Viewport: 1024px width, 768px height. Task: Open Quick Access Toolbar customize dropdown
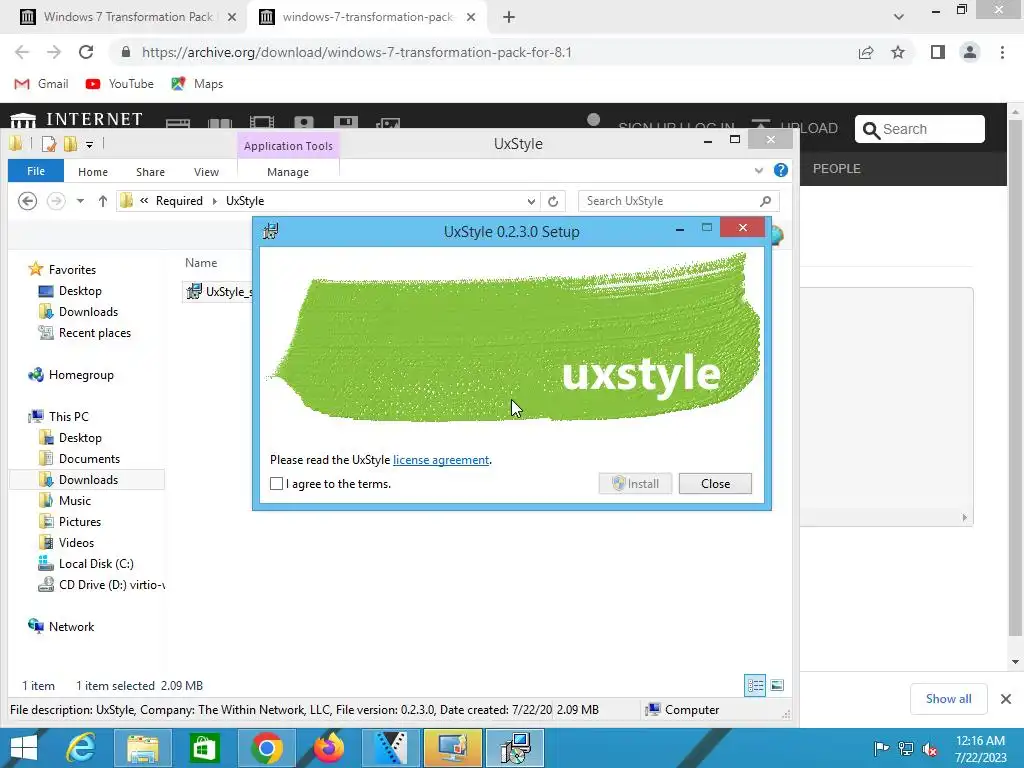click(89, 144)
